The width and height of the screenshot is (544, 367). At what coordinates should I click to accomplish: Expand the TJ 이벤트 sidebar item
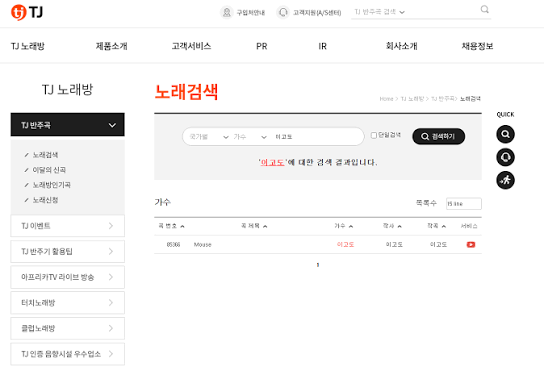68,226
